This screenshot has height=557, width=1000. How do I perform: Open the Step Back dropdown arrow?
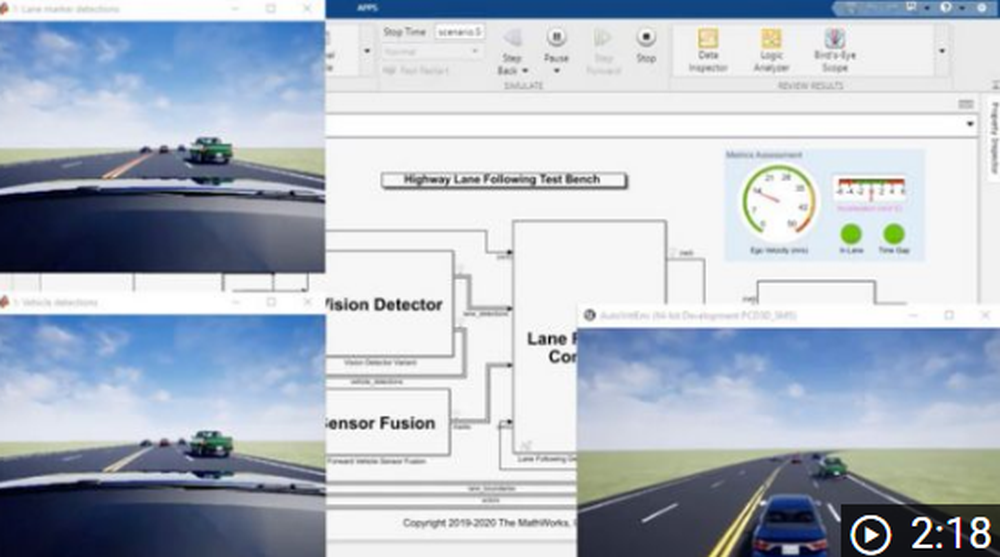click(x=525, y=71)
